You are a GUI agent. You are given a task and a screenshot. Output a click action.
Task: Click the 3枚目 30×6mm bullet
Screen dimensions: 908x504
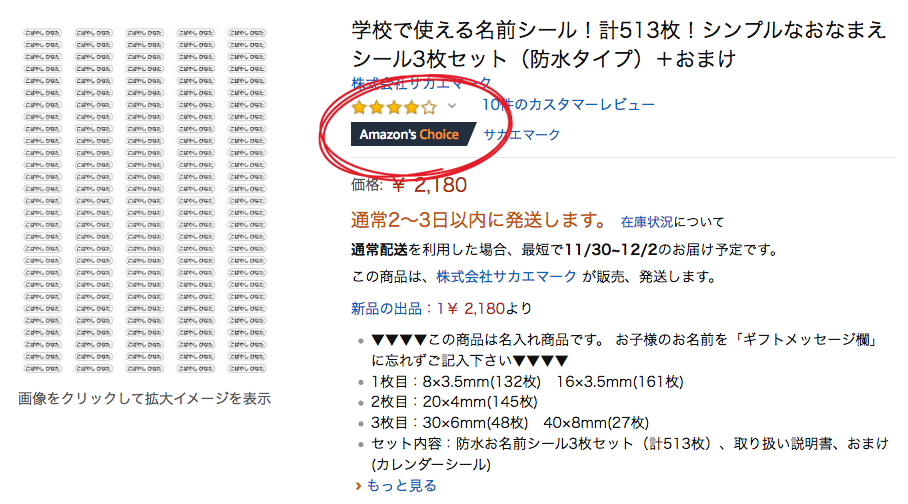[x=510, y=422]
